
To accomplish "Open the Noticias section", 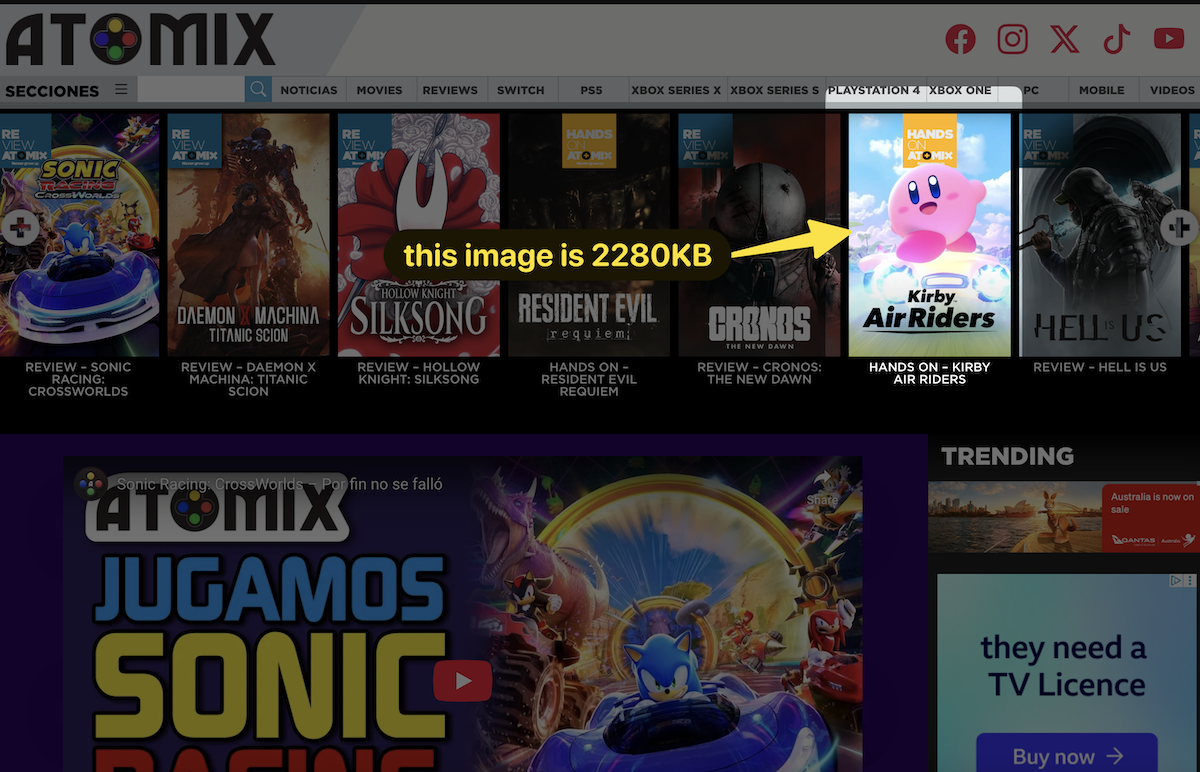I will coord(309,90).
